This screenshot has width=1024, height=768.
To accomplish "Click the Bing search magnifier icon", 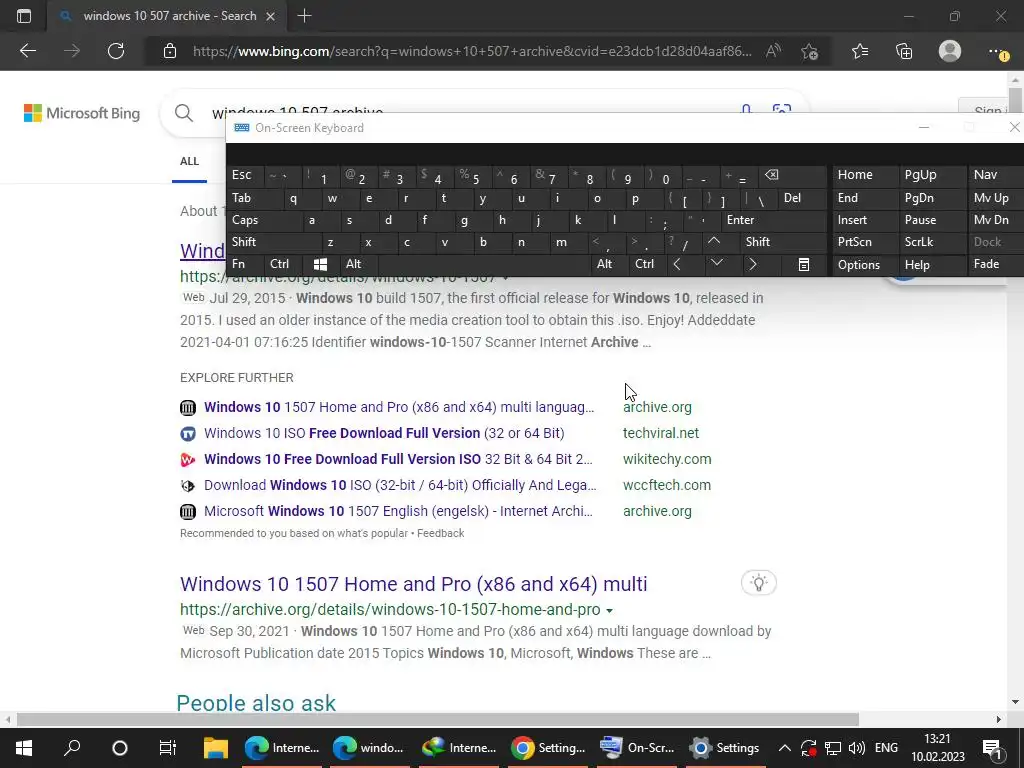I will (x=184, y=113).
